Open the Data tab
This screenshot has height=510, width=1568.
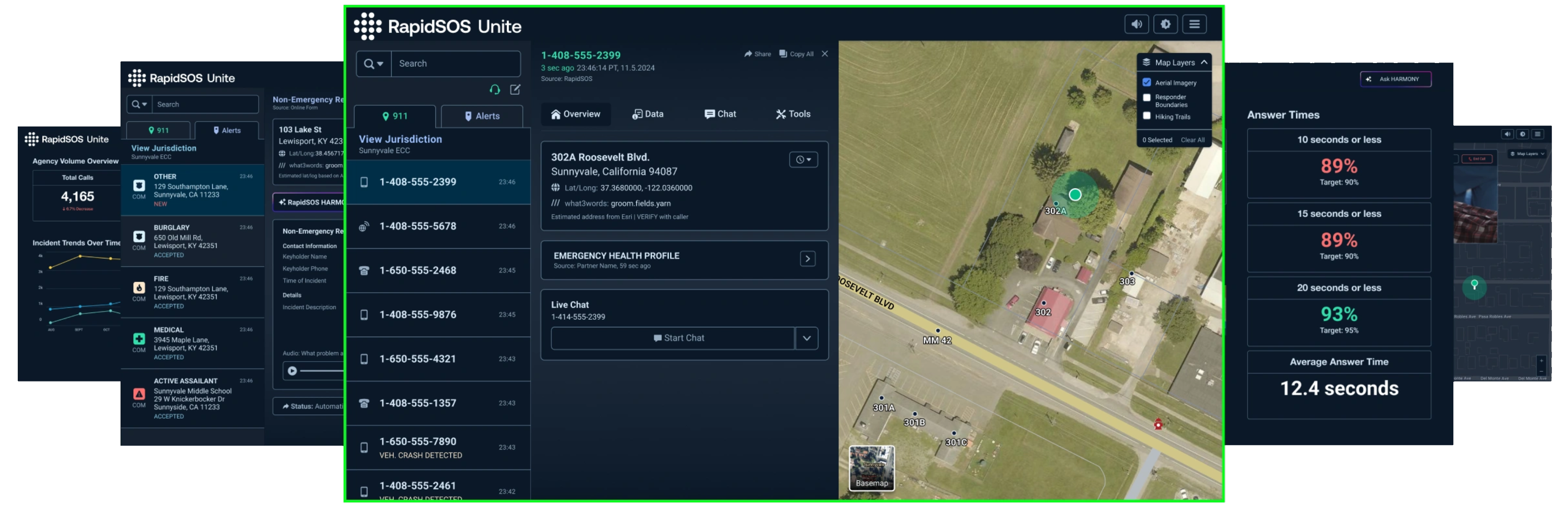[x=648, y=115]
